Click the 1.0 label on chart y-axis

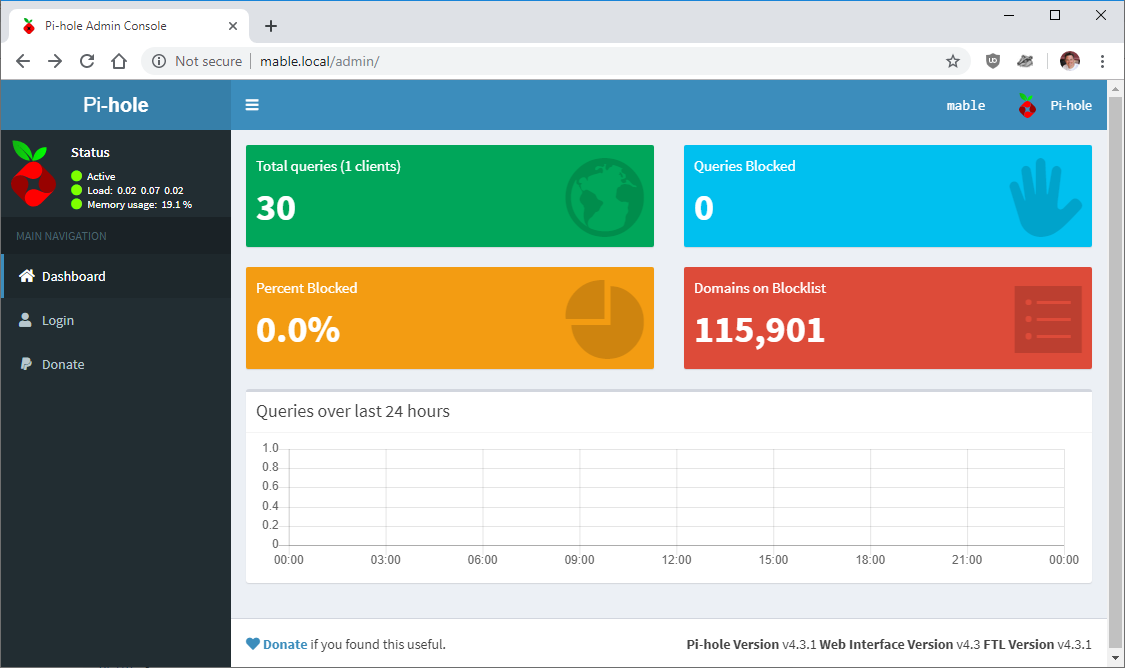270,448
